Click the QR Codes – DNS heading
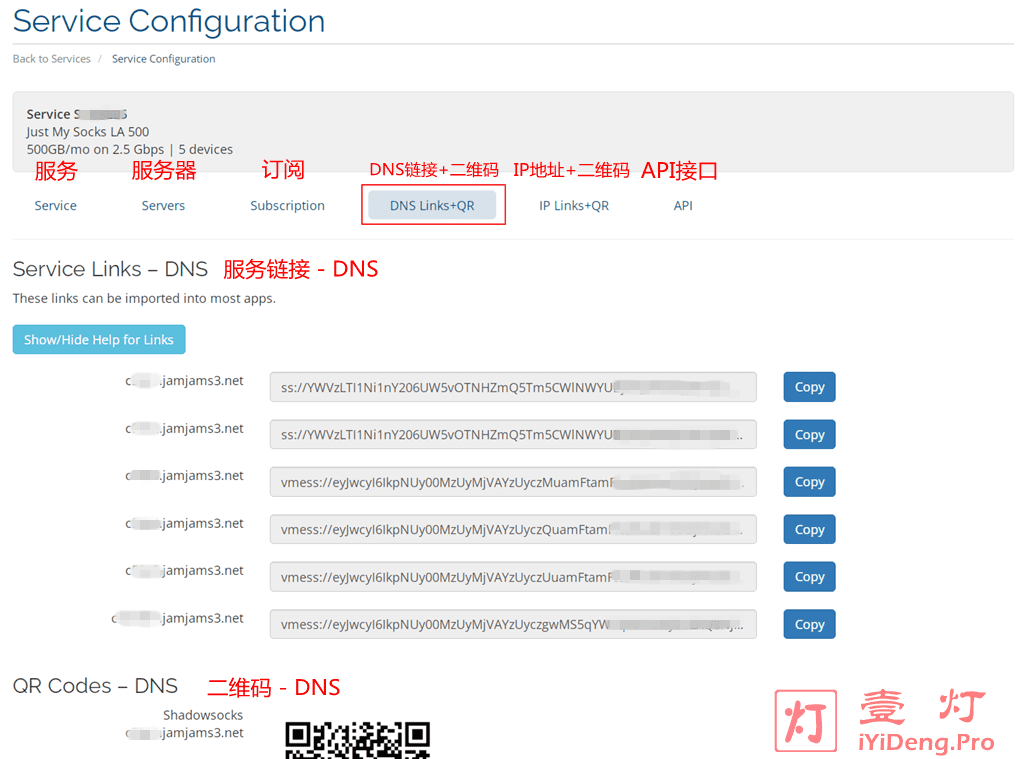This screenshot has height=759, width=1024. click(95, 686)
